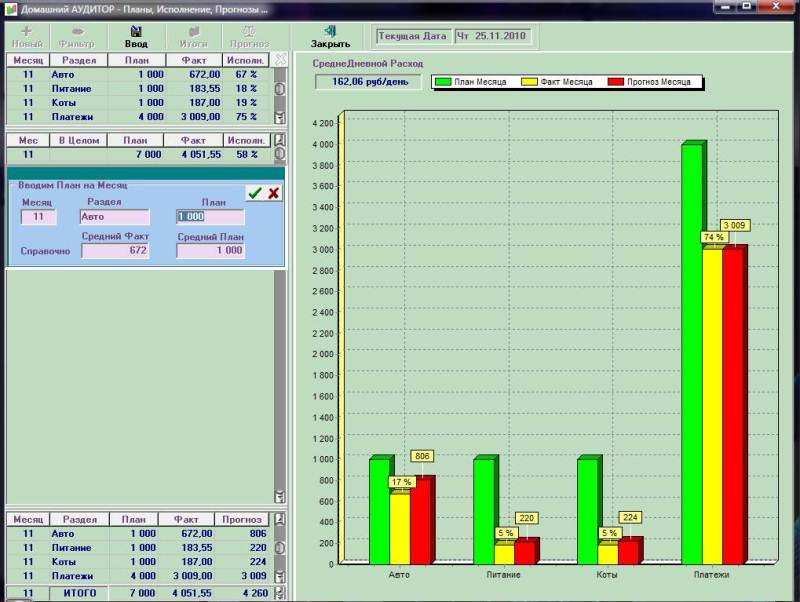
Task: Open the Прогноз (Forecast) toolbar icon
Action: (248, 37)
